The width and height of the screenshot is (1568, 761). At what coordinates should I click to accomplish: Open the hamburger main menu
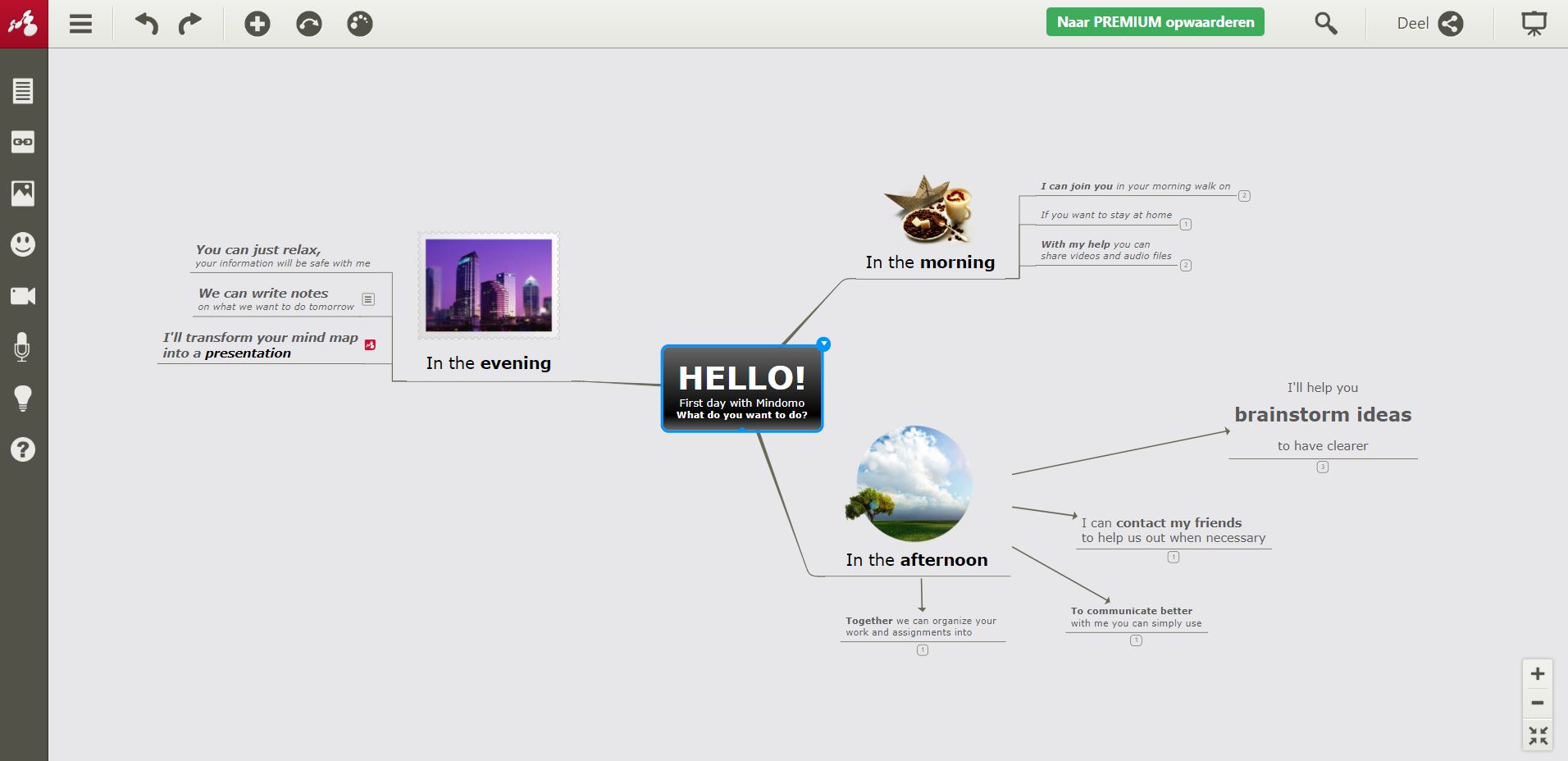coord(80,24)
